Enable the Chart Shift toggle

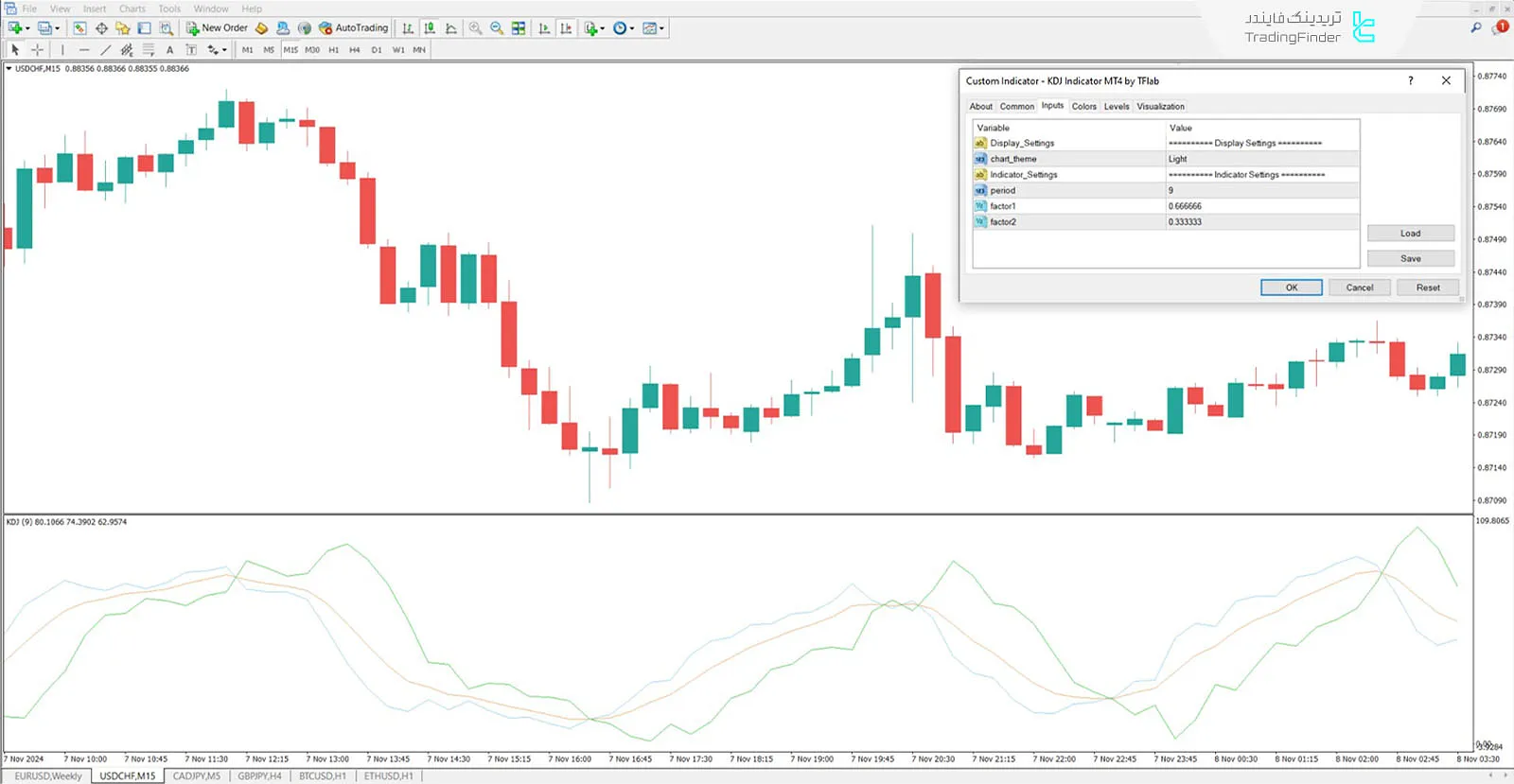tap(566, 28)
